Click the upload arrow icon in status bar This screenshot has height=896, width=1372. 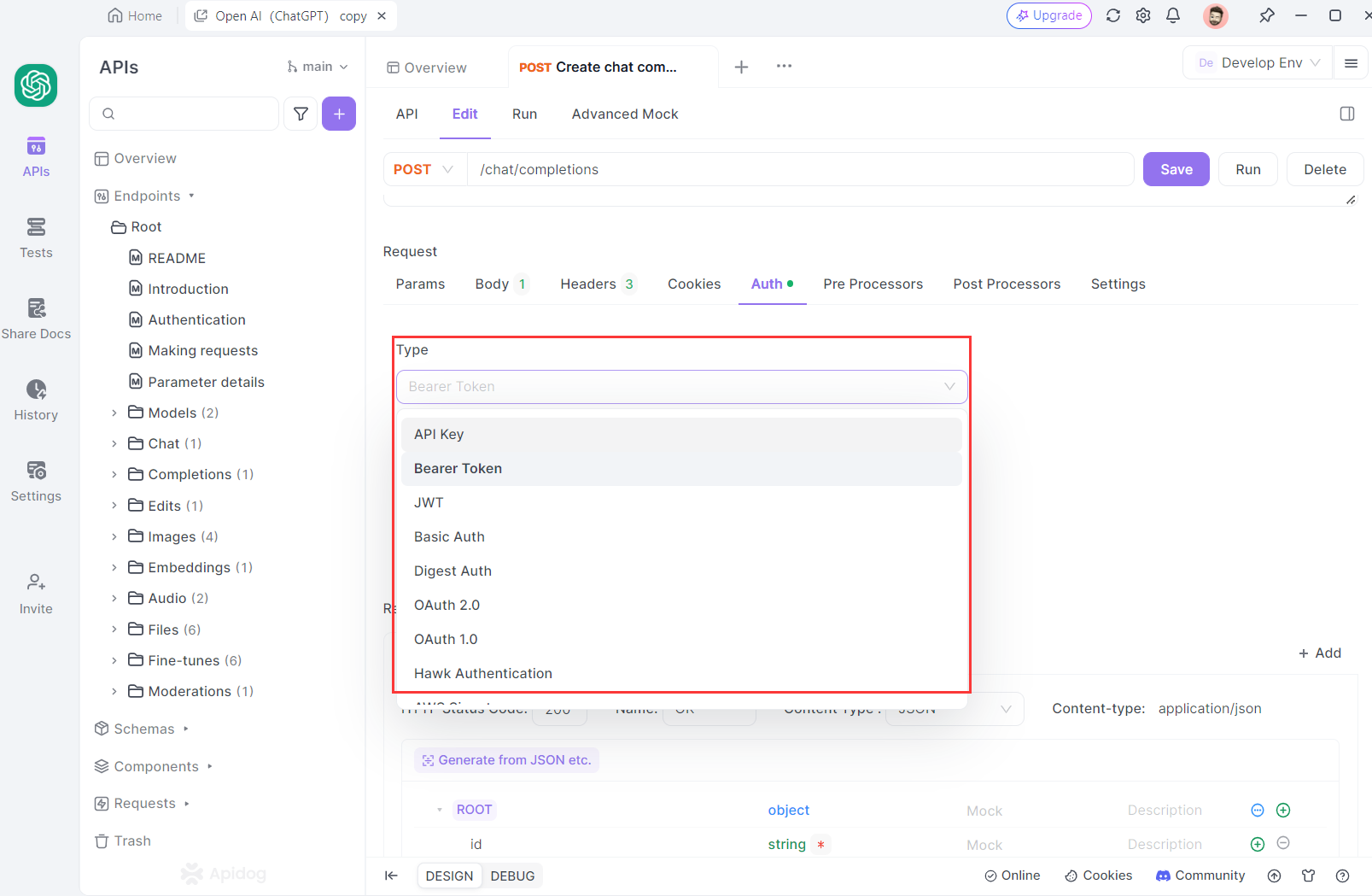[1274, 876]
